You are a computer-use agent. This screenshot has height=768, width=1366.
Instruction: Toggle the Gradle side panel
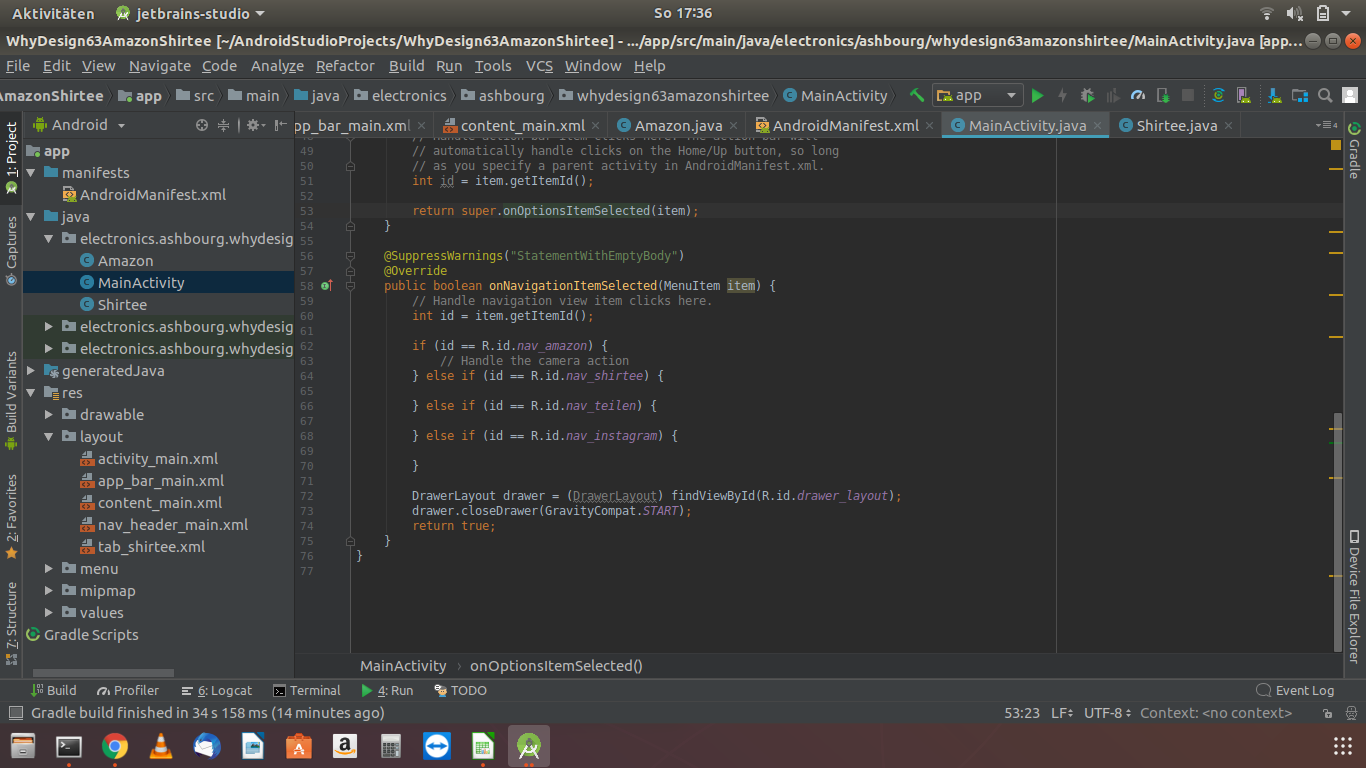pyautogui.click(x=1354, y=150)
